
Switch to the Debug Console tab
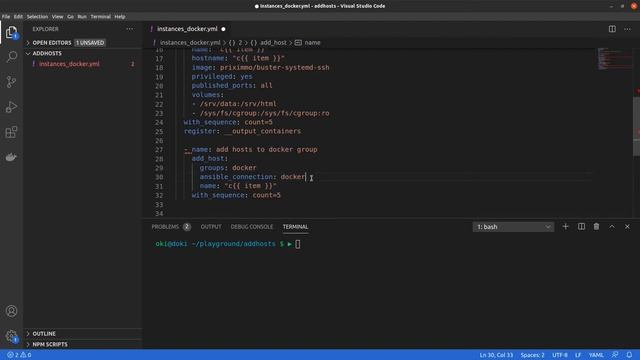[251, 227]
